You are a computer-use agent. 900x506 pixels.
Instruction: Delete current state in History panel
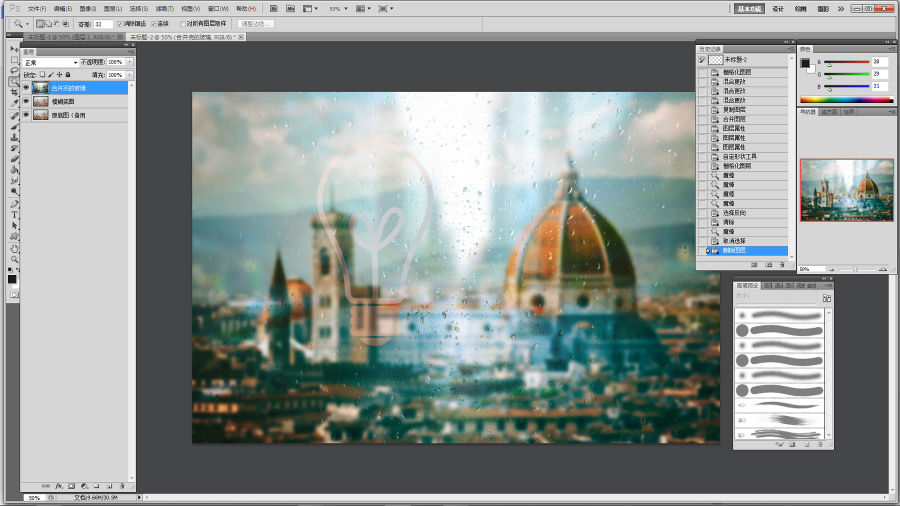[781, 265]
